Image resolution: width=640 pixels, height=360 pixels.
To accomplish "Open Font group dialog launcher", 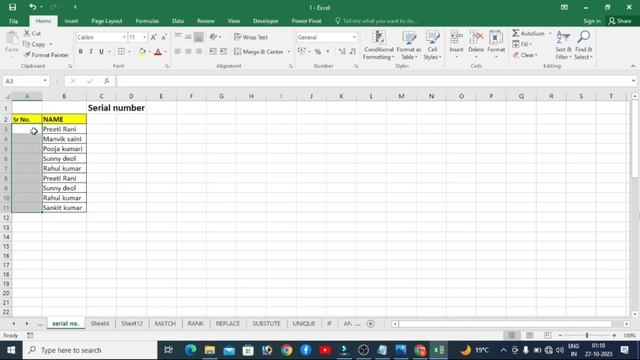I will coord(167,66).
